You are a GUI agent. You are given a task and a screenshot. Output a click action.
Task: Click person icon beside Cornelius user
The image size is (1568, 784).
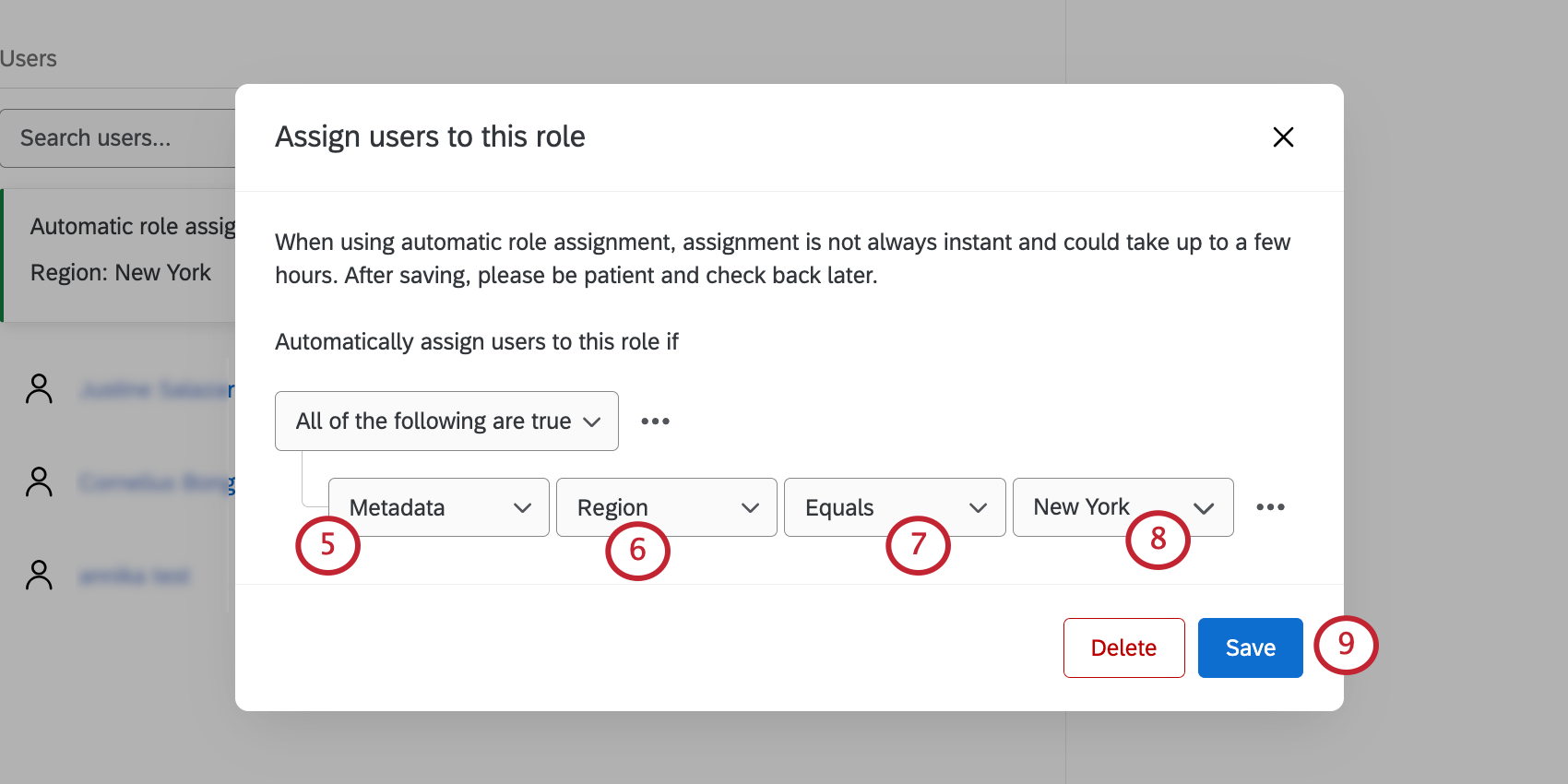coord(40,482)
